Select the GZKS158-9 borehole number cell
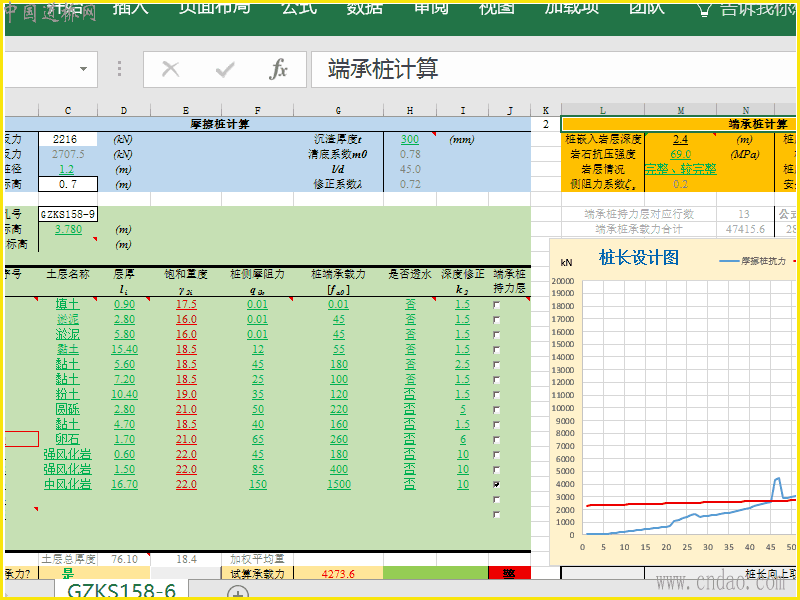 point(67,214)
